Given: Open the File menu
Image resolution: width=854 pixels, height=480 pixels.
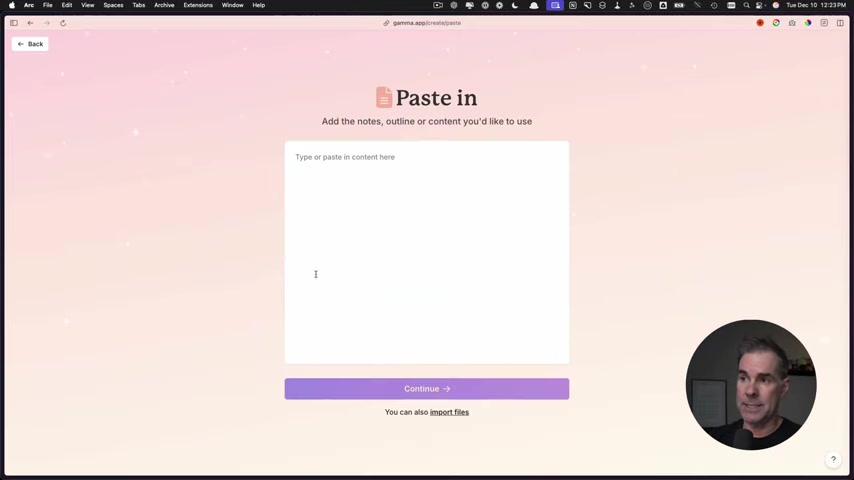Looking at the screenshot, I should click(48, 5).
